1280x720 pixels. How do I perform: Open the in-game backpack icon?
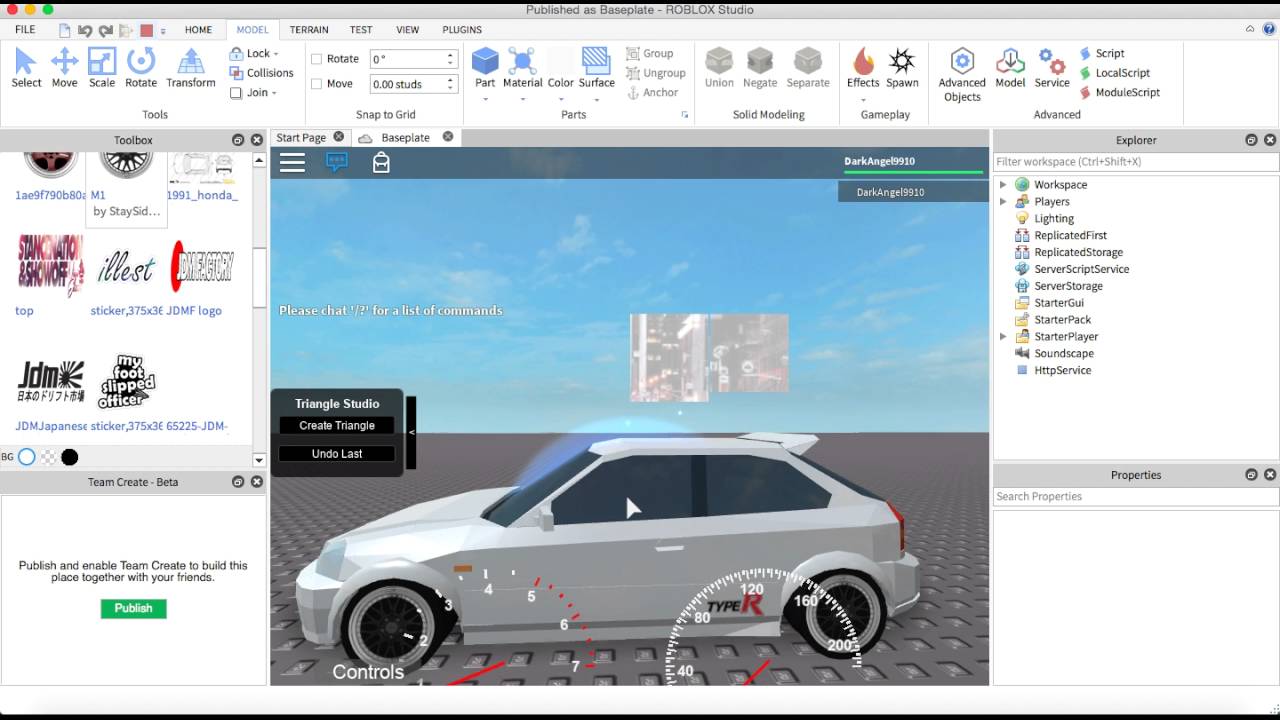pyautogui.click(x=381, y=162)
